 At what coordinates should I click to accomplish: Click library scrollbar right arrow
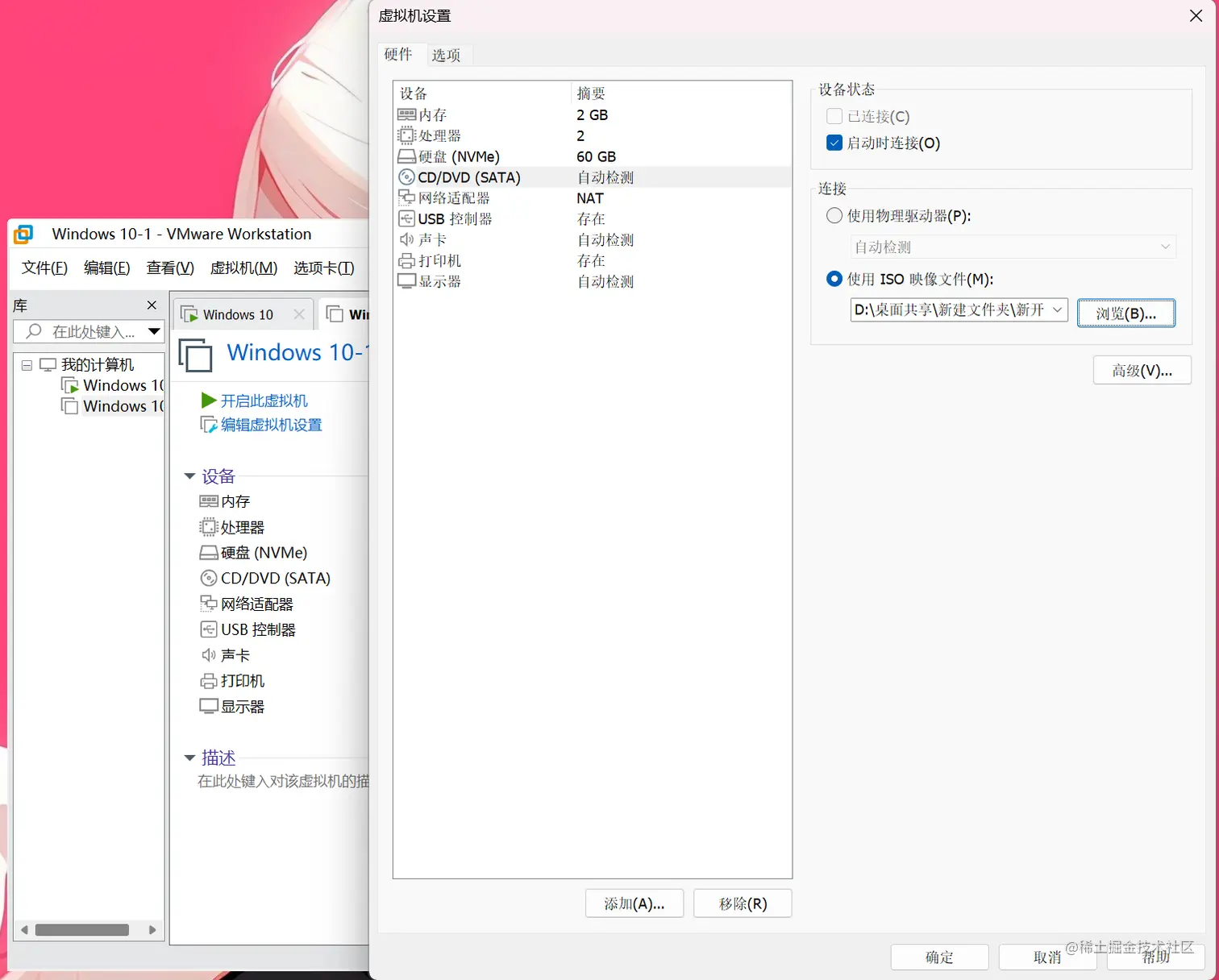(x=152, y=930)
